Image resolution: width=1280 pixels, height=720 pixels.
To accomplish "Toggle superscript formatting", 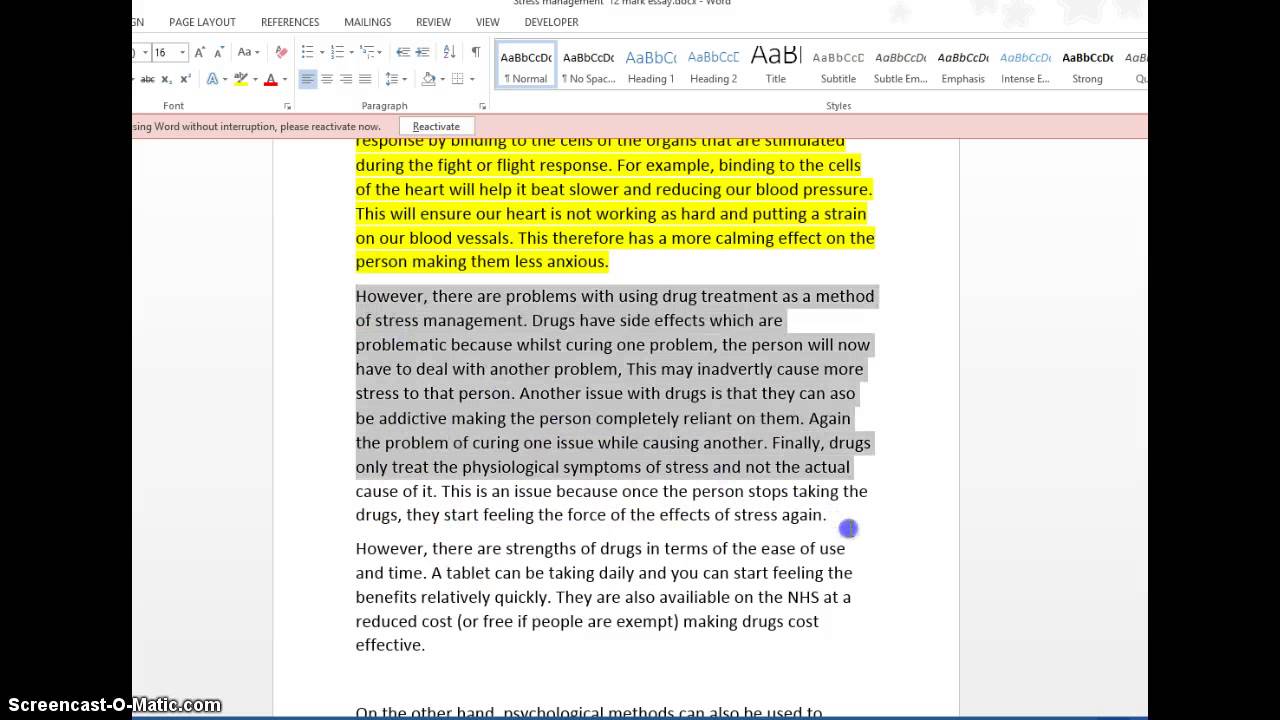I will (185, 79).
